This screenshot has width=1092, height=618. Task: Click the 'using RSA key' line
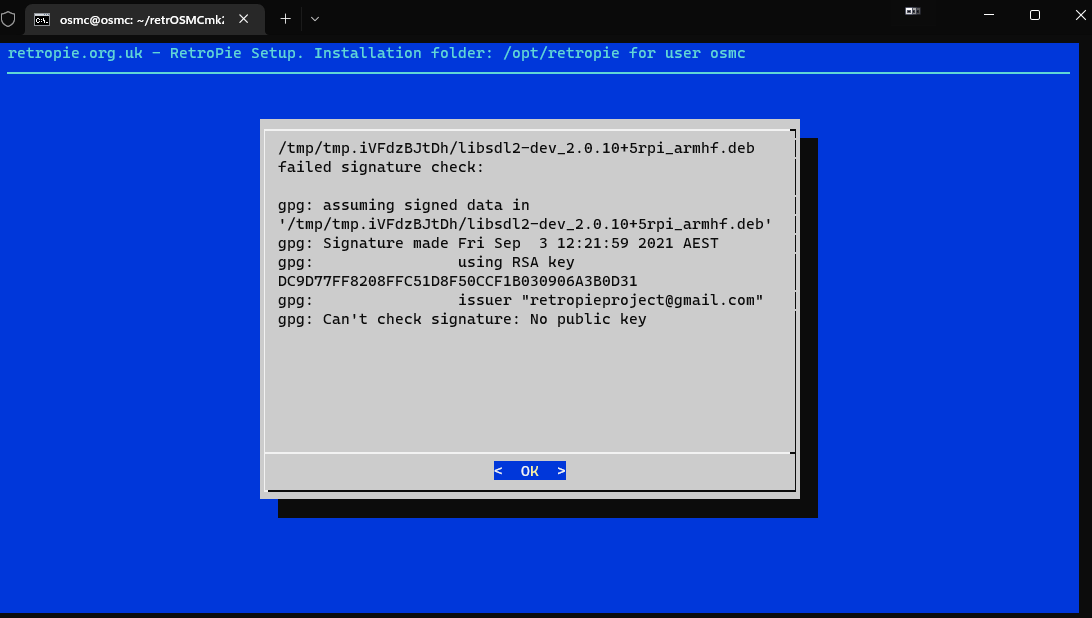(426, 262)
